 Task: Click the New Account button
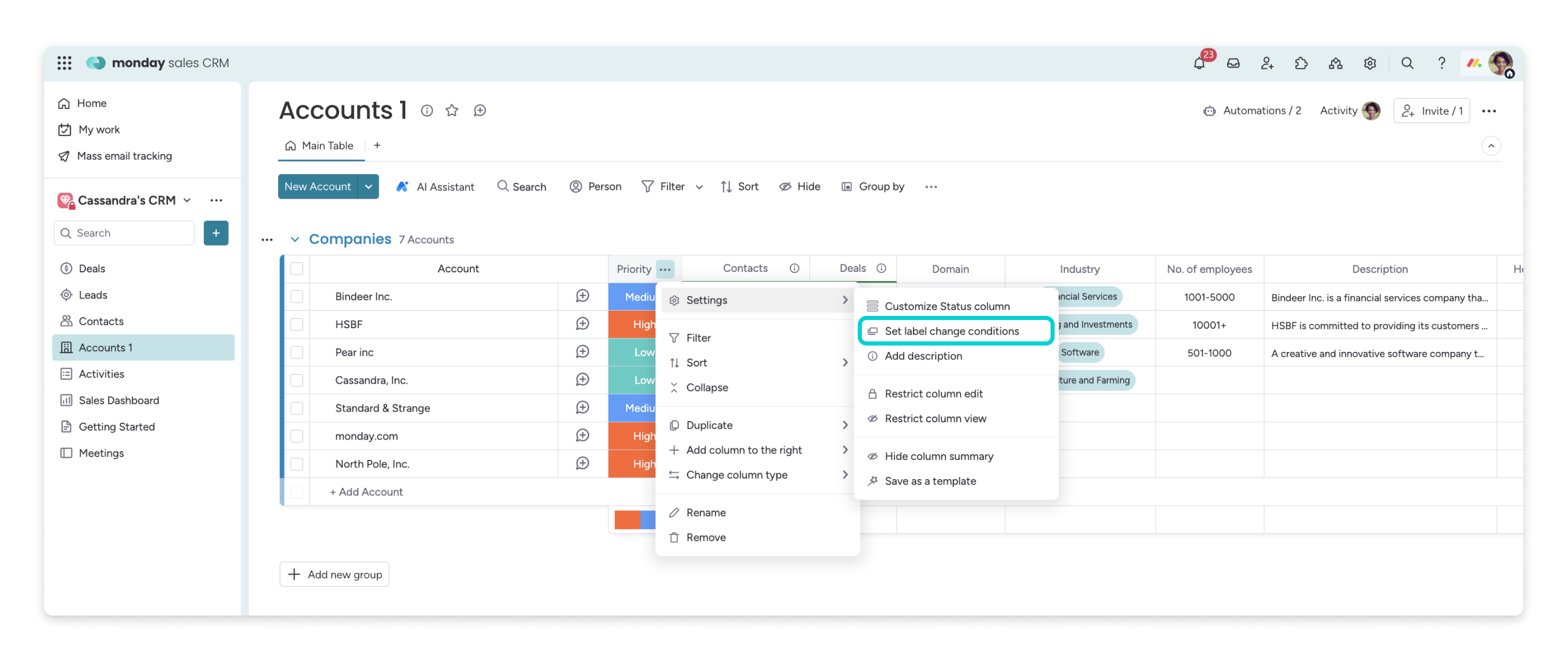pos(318,187)
